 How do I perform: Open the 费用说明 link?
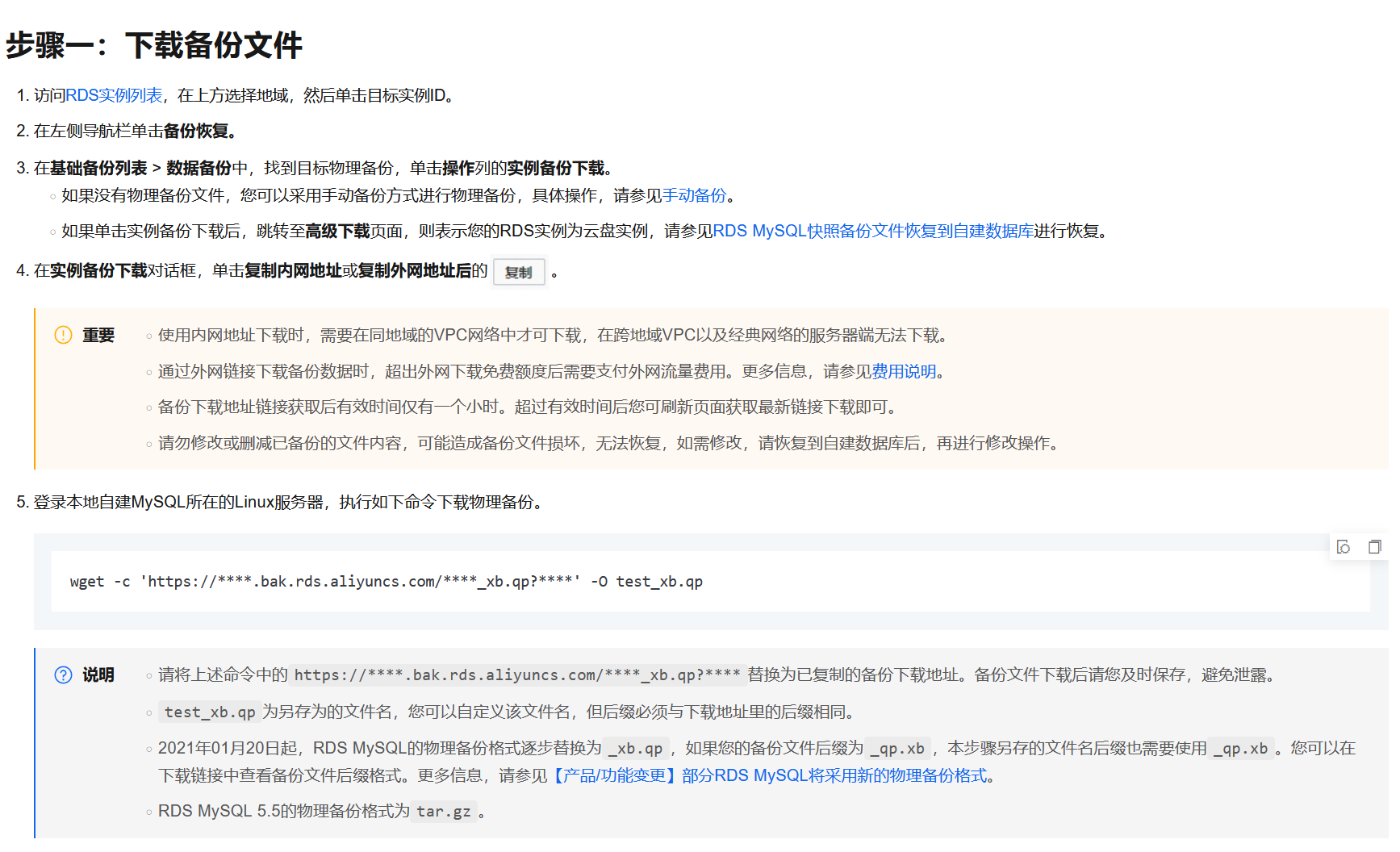[904, 371]
